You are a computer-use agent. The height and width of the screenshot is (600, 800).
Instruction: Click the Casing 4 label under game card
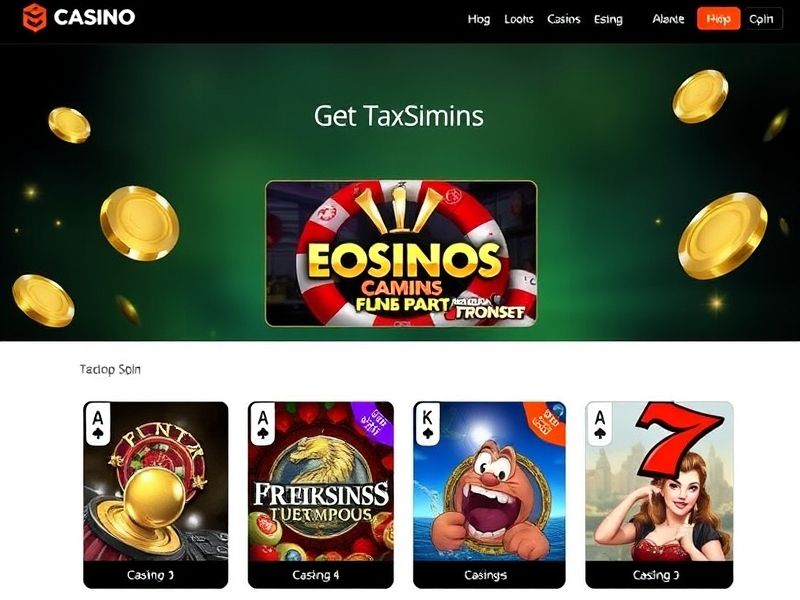tap(316, 575)
